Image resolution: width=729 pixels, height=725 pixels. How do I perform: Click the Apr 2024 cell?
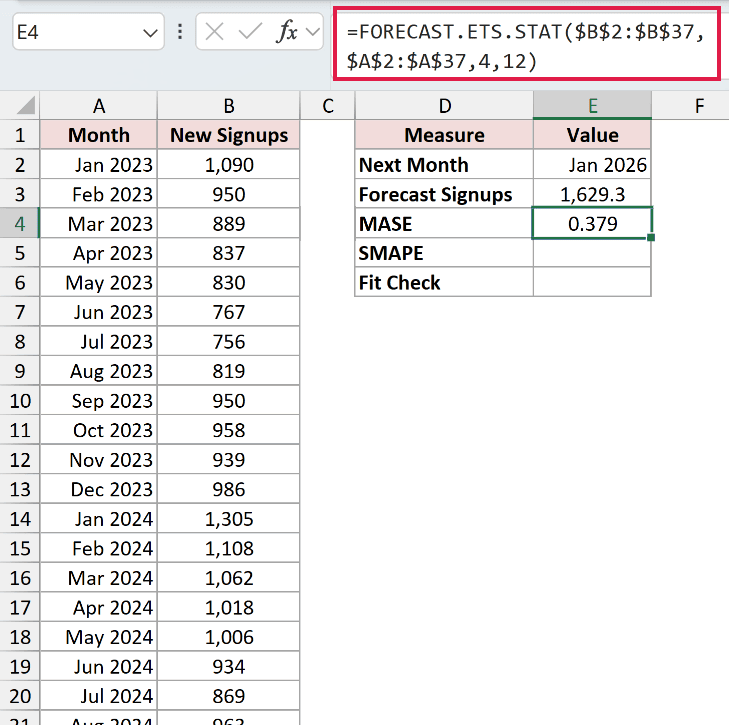(x=99, y=607)
